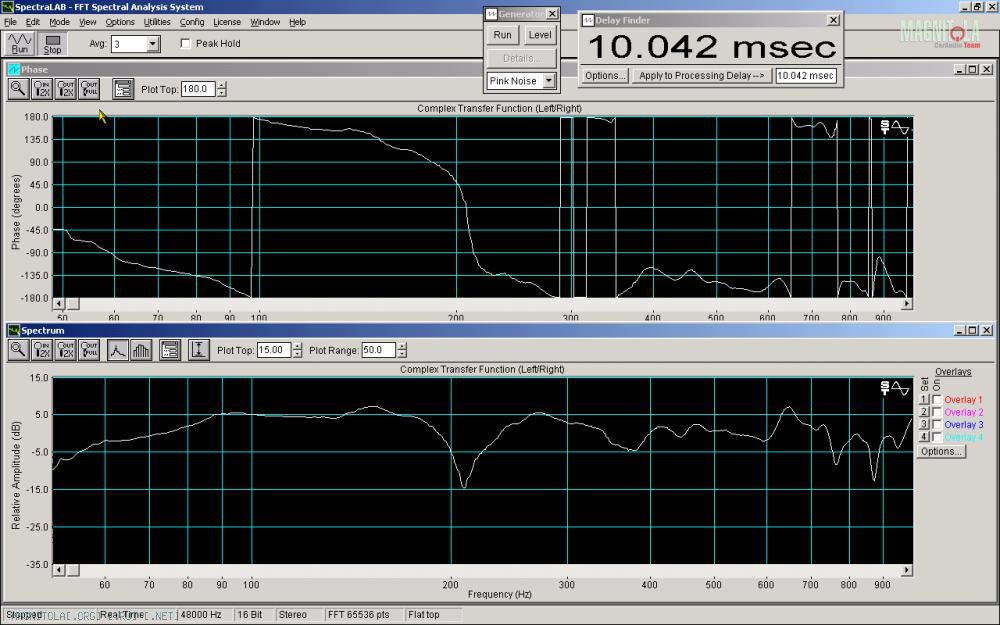1000x625 pixels.
Task: Turn on the Overlay 4 checkbox
Action: 937,437
